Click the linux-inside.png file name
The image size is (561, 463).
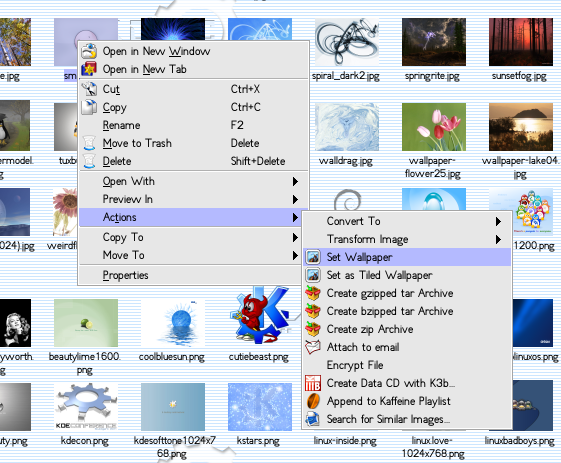click(345, 441)
